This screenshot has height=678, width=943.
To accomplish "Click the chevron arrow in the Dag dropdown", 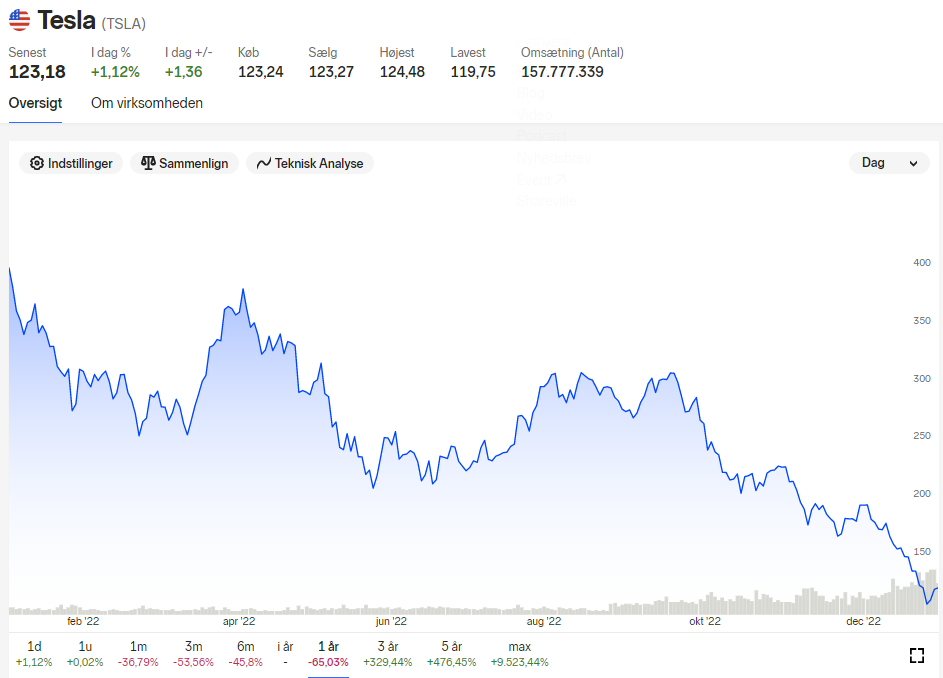I will point(914,164).
